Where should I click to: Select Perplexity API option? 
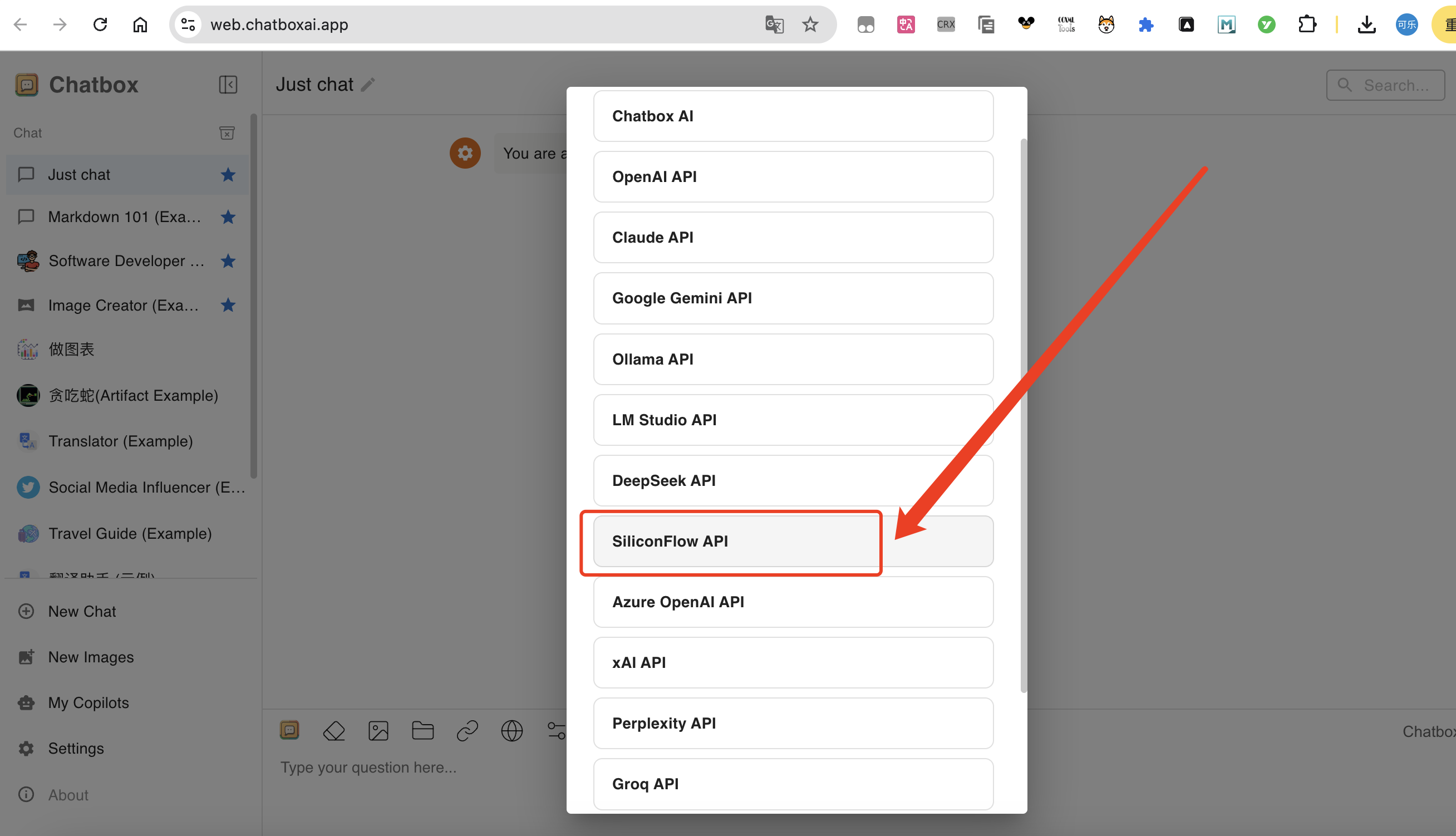(x=793, y=724)
